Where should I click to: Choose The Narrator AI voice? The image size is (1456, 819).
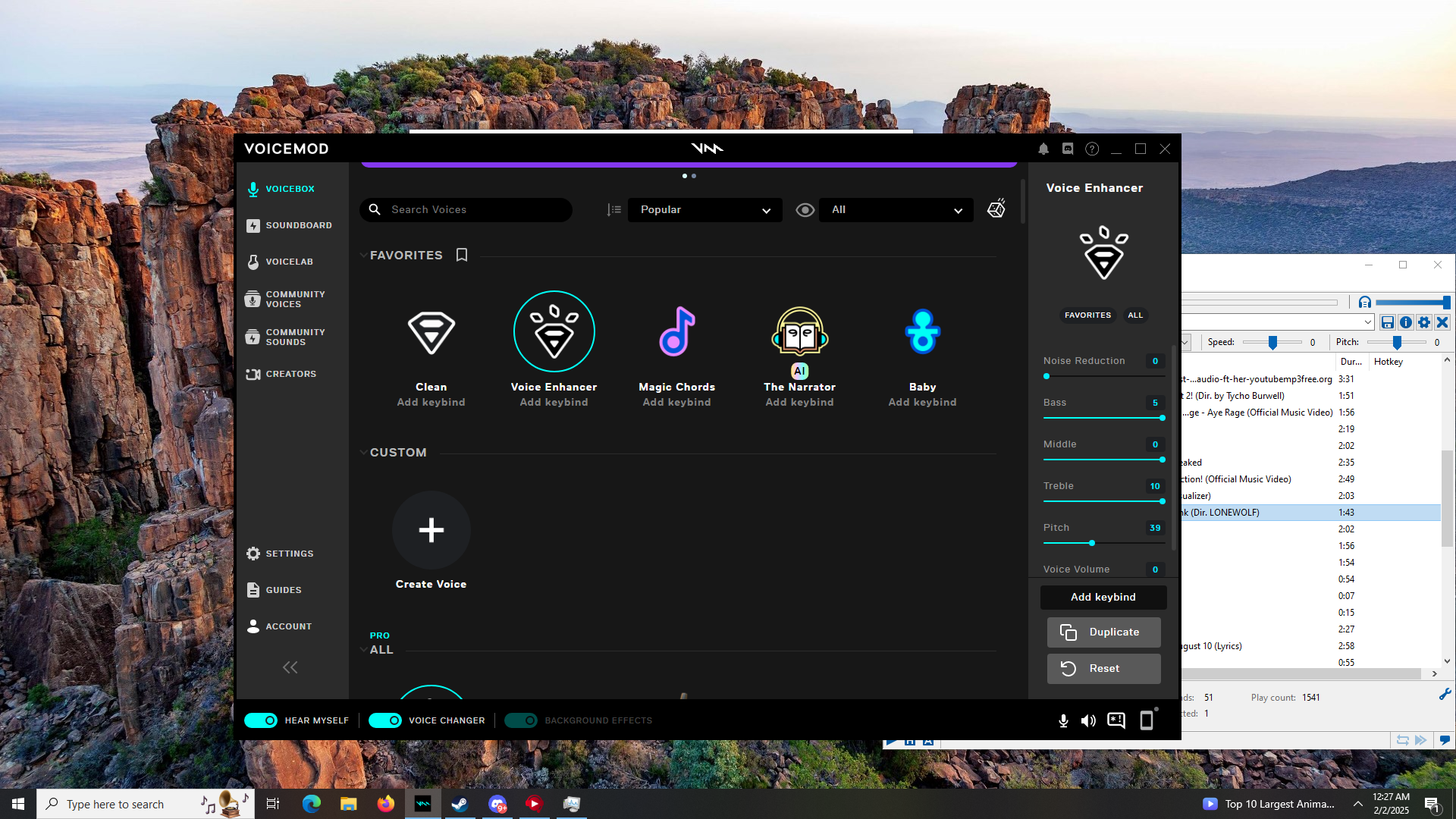[x=799, y=332]
